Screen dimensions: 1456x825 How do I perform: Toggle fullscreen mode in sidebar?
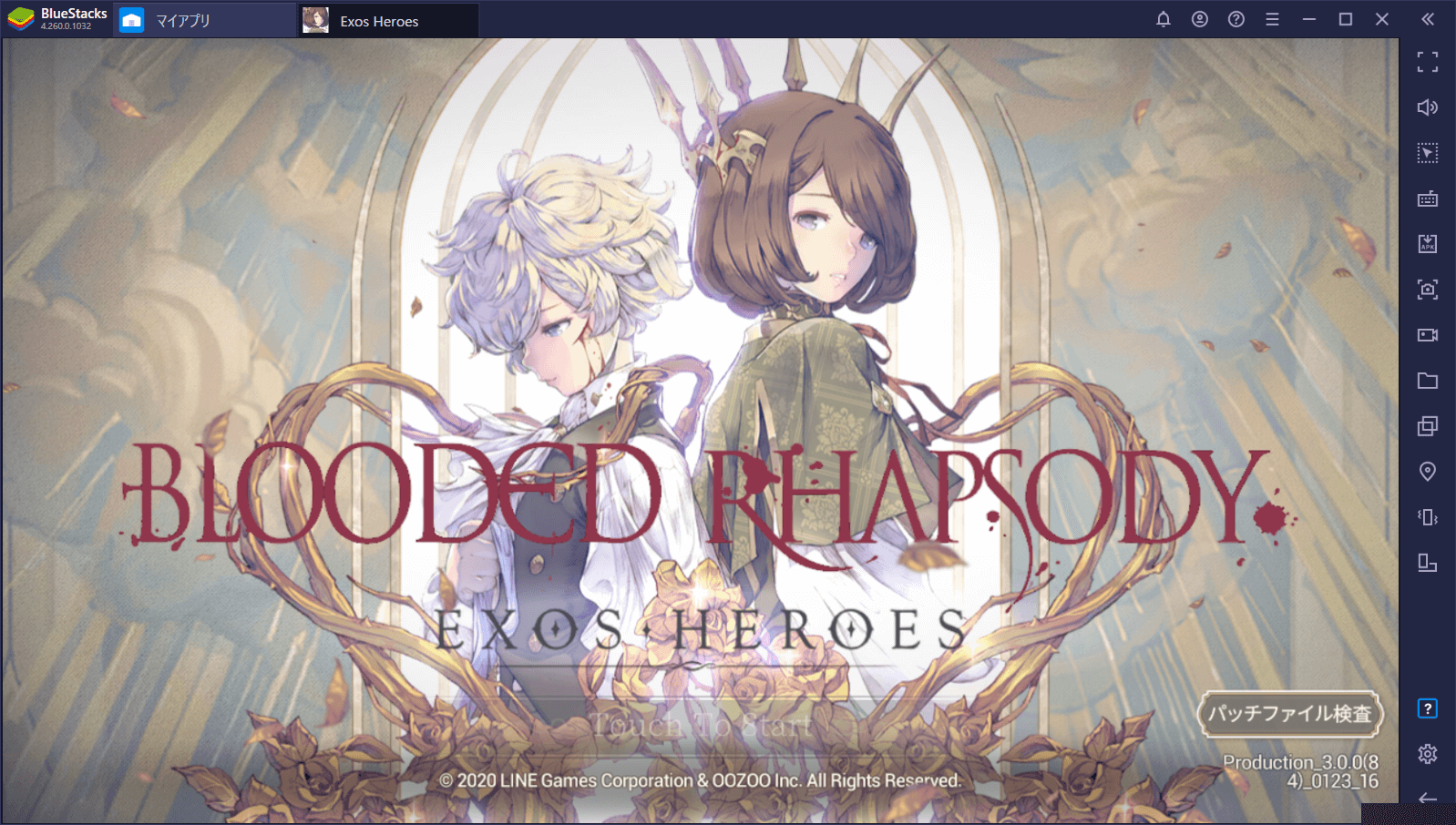1428,62
